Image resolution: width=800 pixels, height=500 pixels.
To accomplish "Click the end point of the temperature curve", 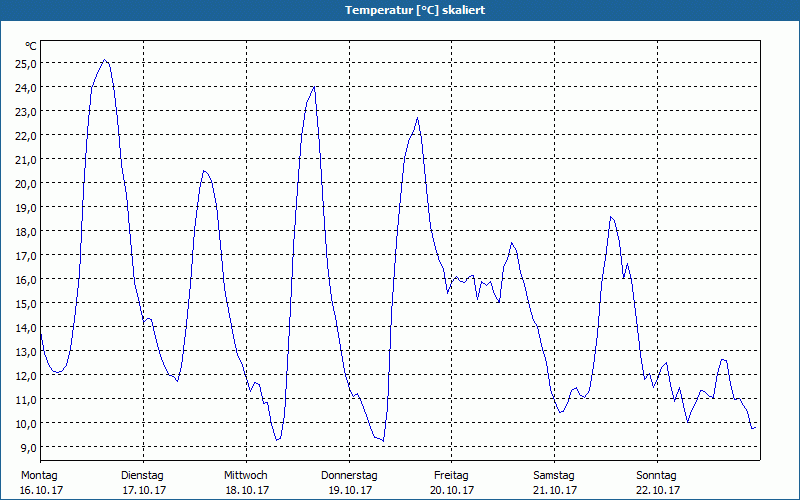I will 755,427.
